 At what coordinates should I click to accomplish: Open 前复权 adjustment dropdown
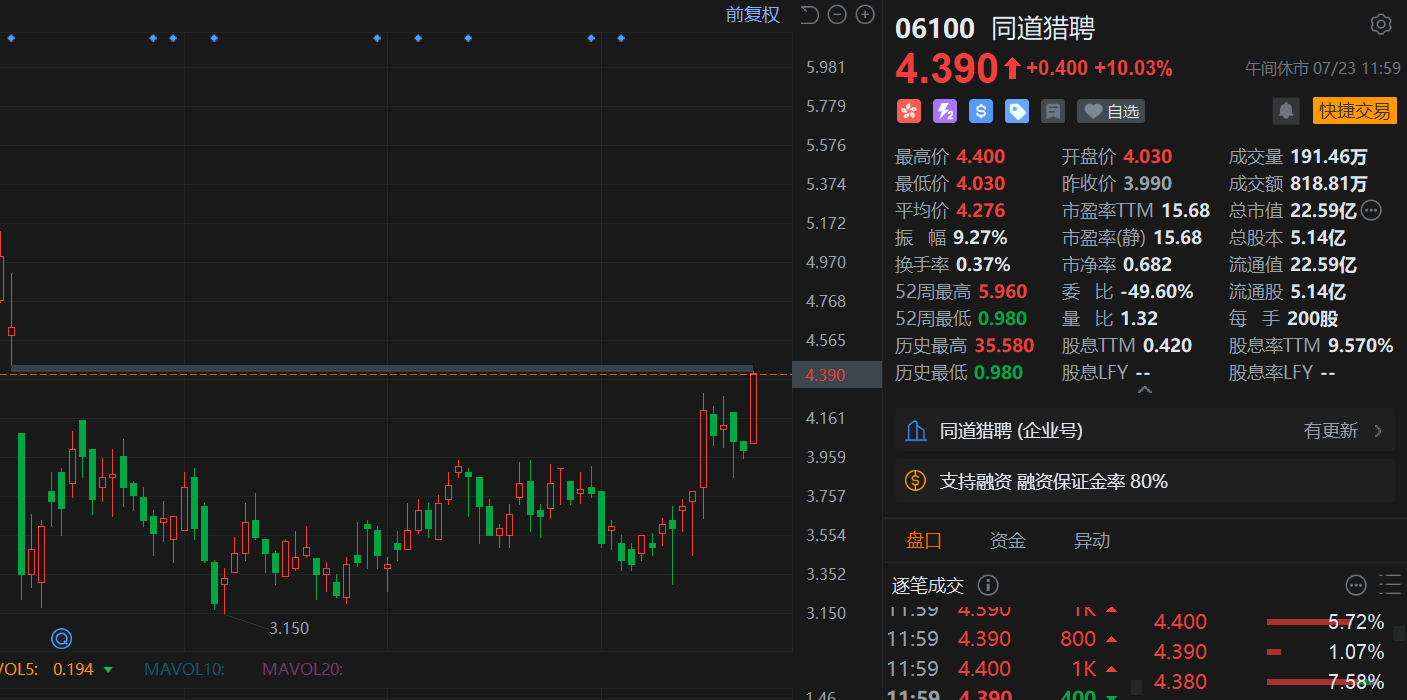tap(753, 14)
